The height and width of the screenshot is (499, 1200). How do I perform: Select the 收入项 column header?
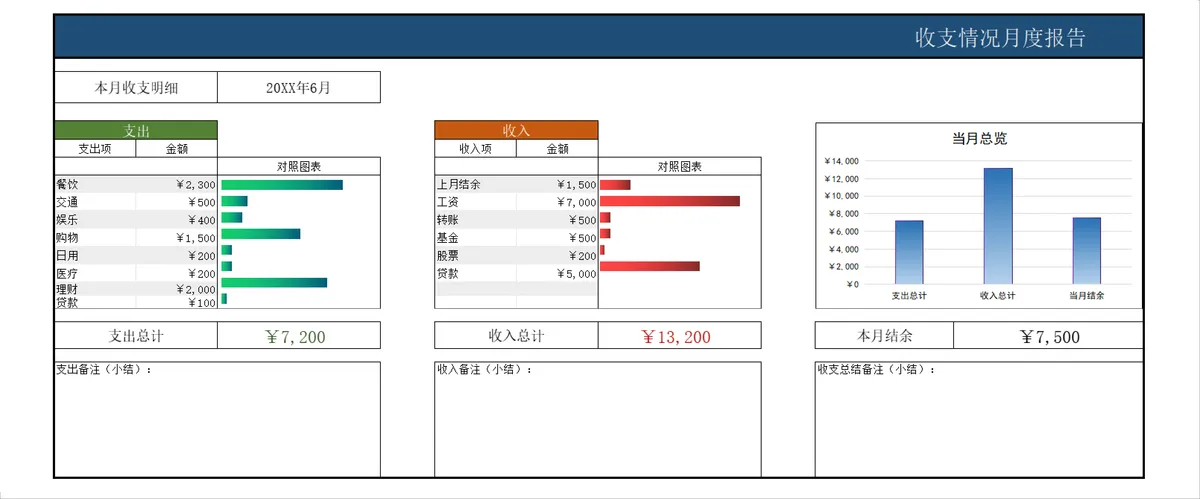click(x=475, y=148)
